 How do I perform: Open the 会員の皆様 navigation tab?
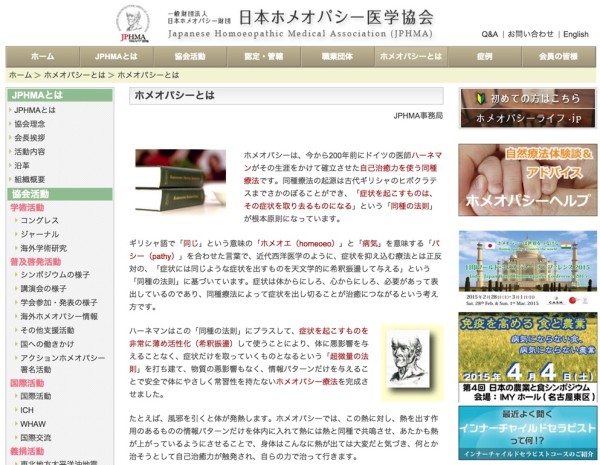coord(558,57)
